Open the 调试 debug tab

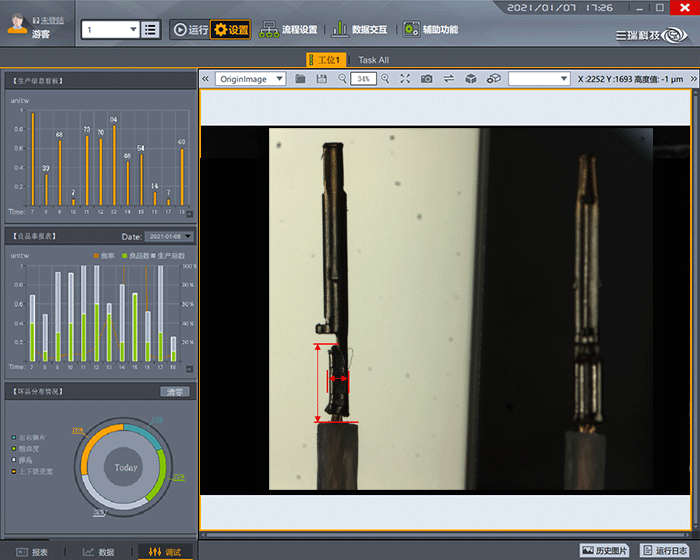point(165,552)
